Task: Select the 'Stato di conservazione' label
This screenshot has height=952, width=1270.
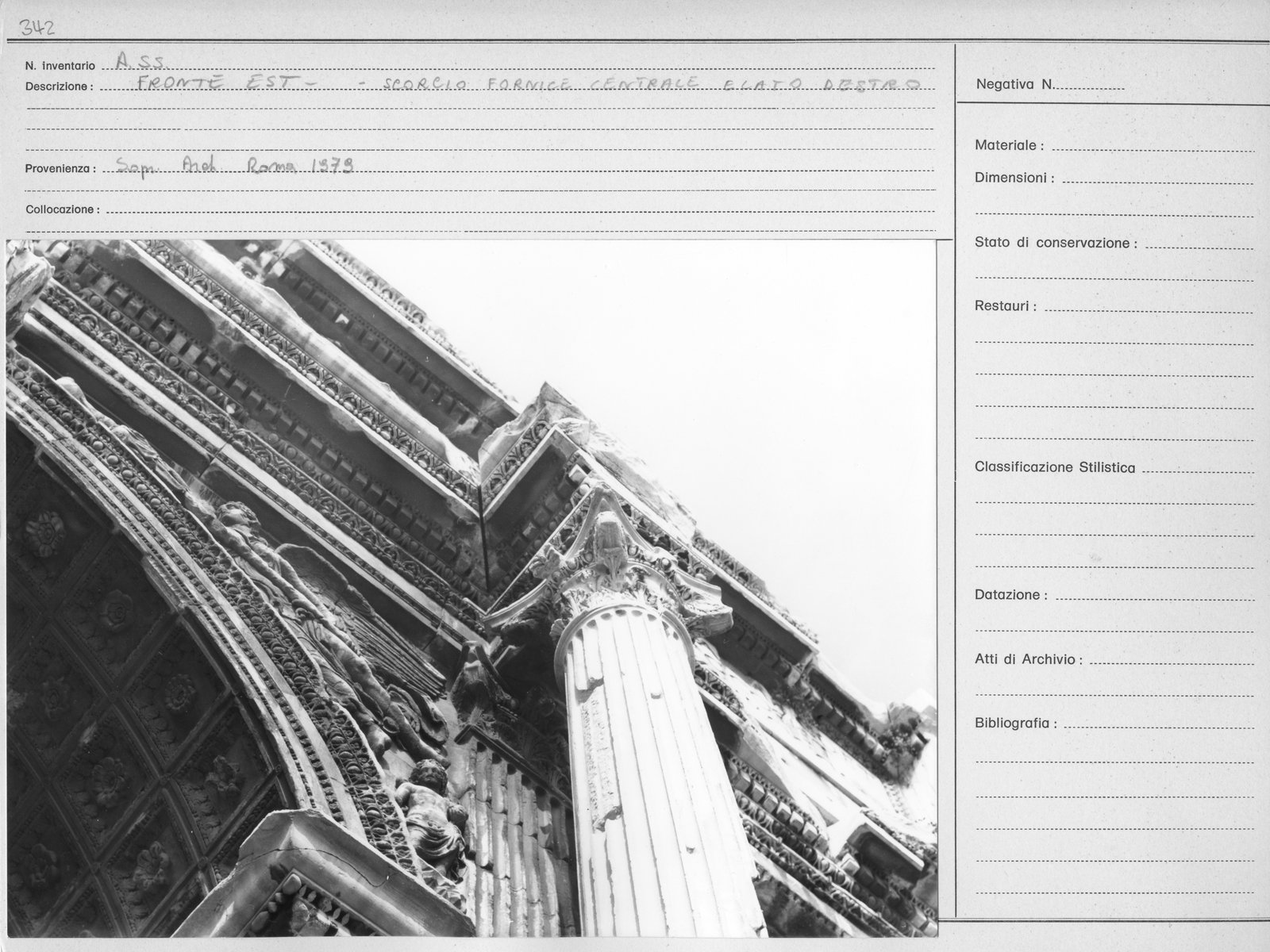Action: (1056, 243)
